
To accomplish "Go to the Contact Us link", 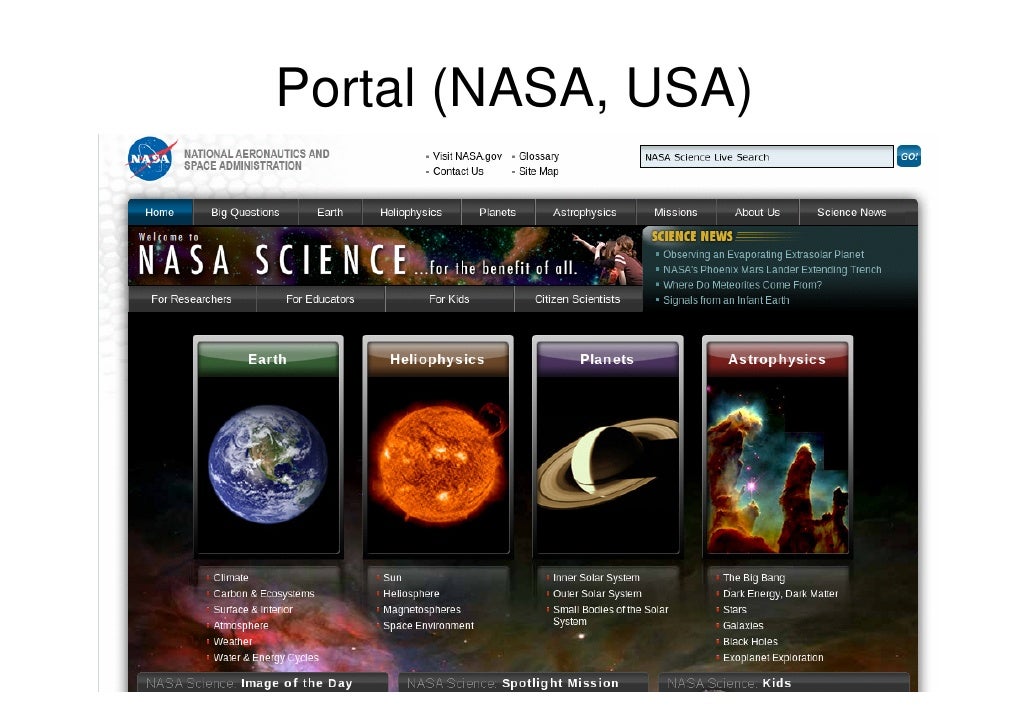I will pos(458,171).
